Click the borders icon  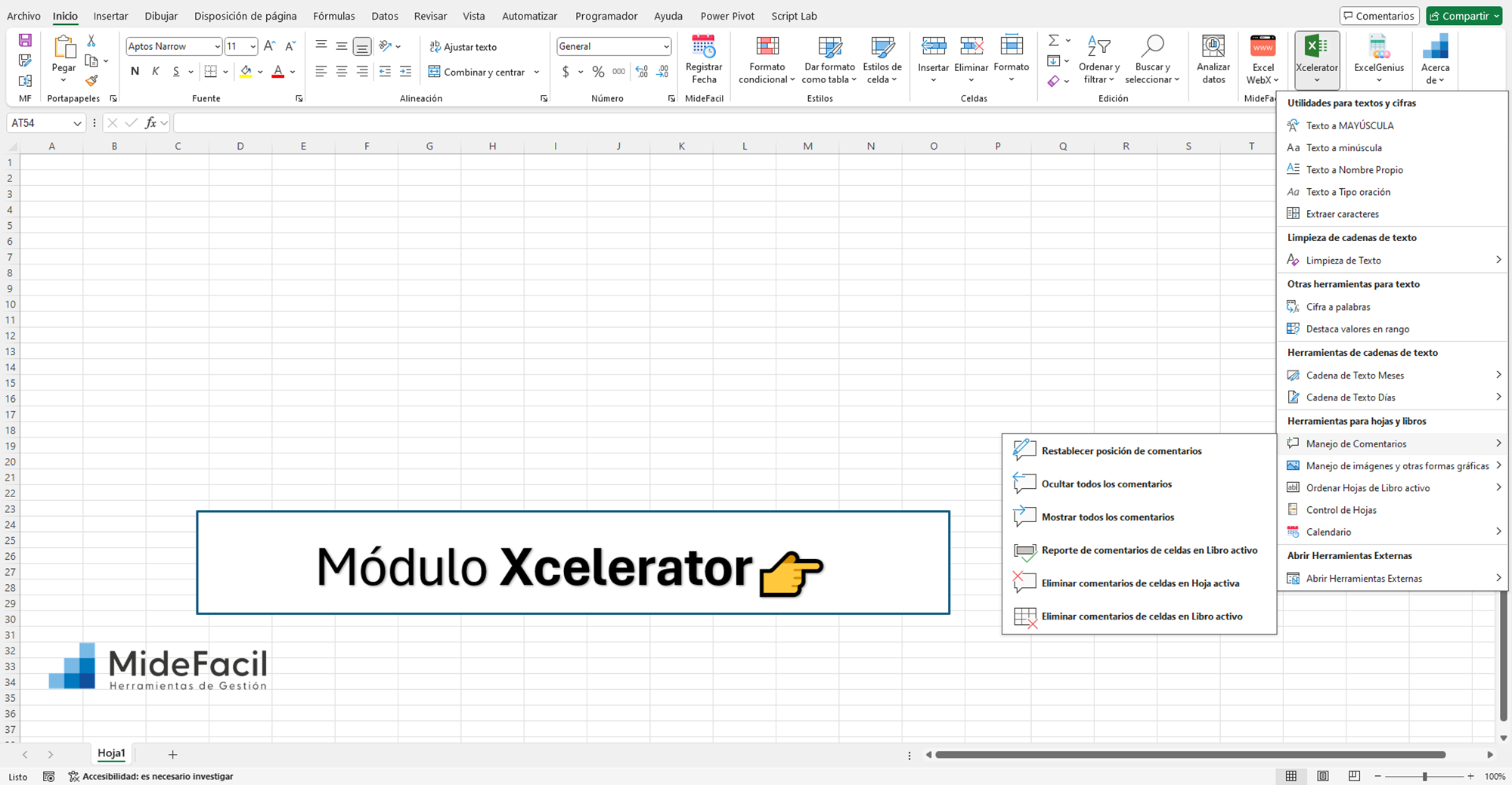[211, 72]
